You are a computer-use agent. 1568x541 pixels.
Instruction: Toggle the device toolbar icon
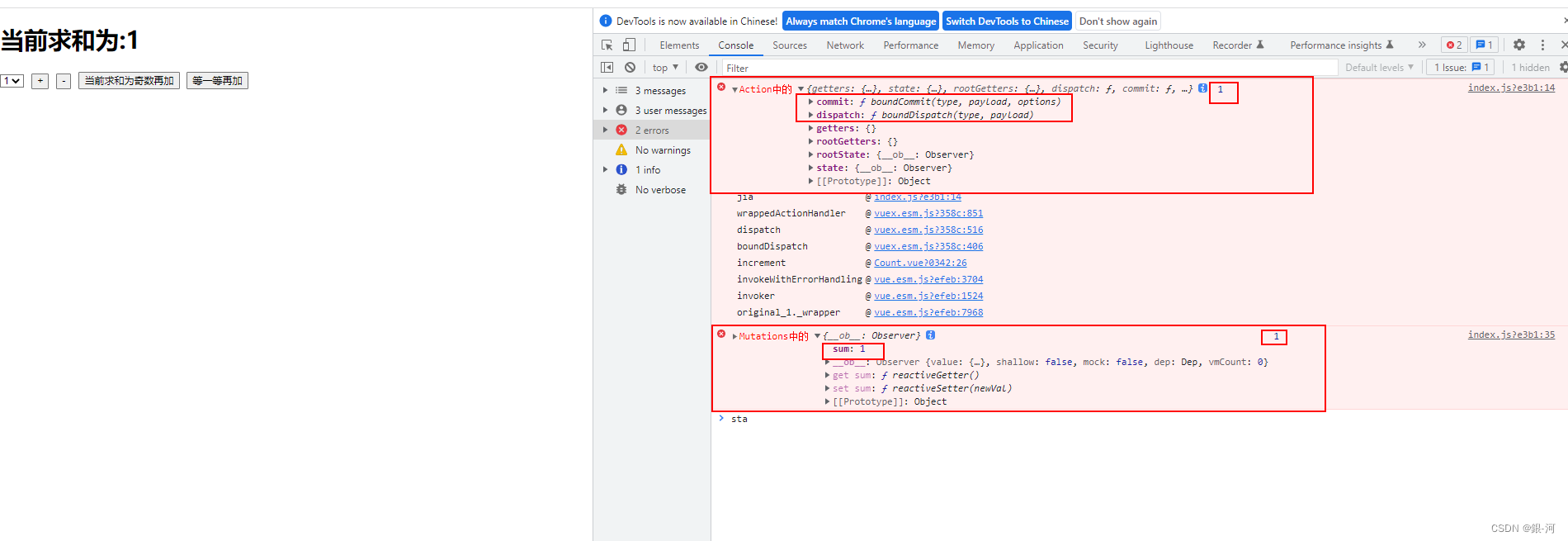click(629, 45)
